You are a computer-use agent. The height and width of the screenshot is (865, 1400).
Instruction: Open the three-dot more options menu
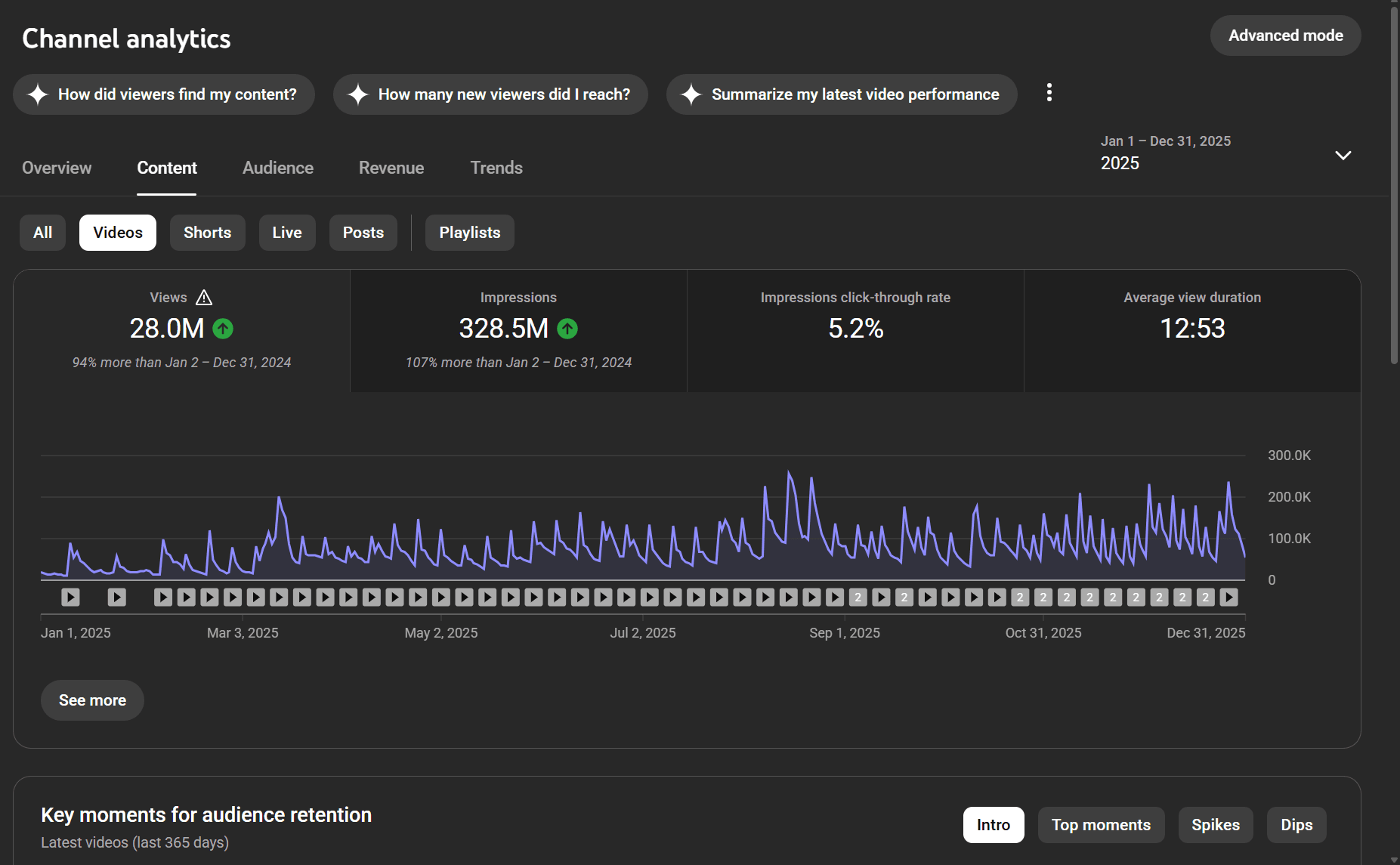pos(1049,93)
